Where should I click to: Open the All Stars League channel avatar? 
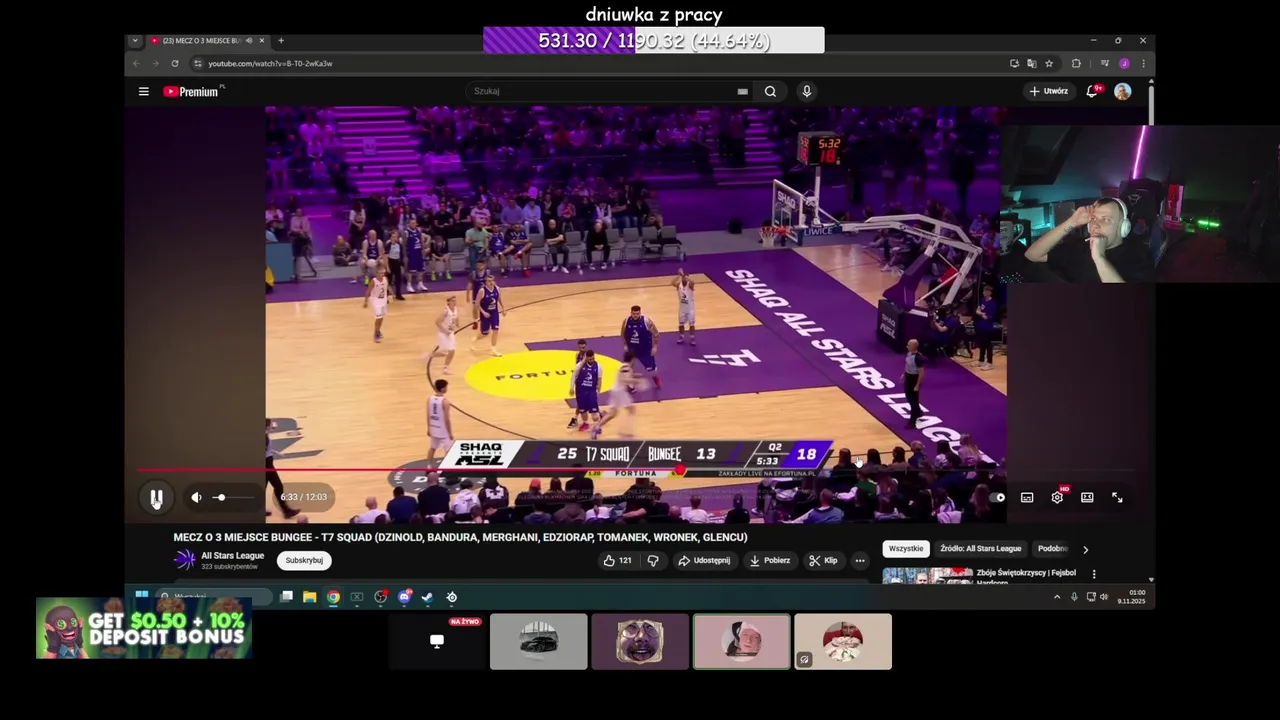[x=185, y=561]
